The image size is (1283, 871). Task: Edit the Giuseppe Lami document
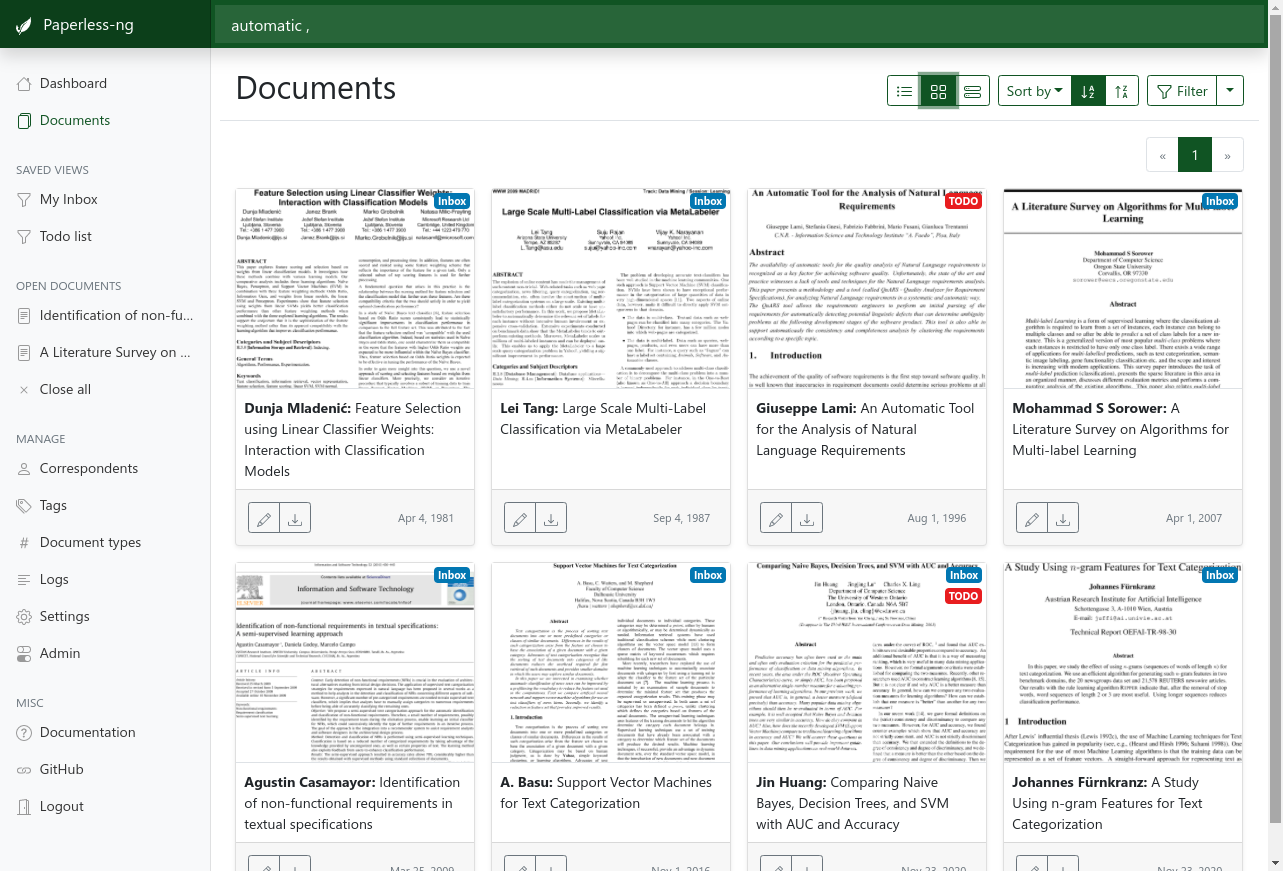tap(776, 519)
